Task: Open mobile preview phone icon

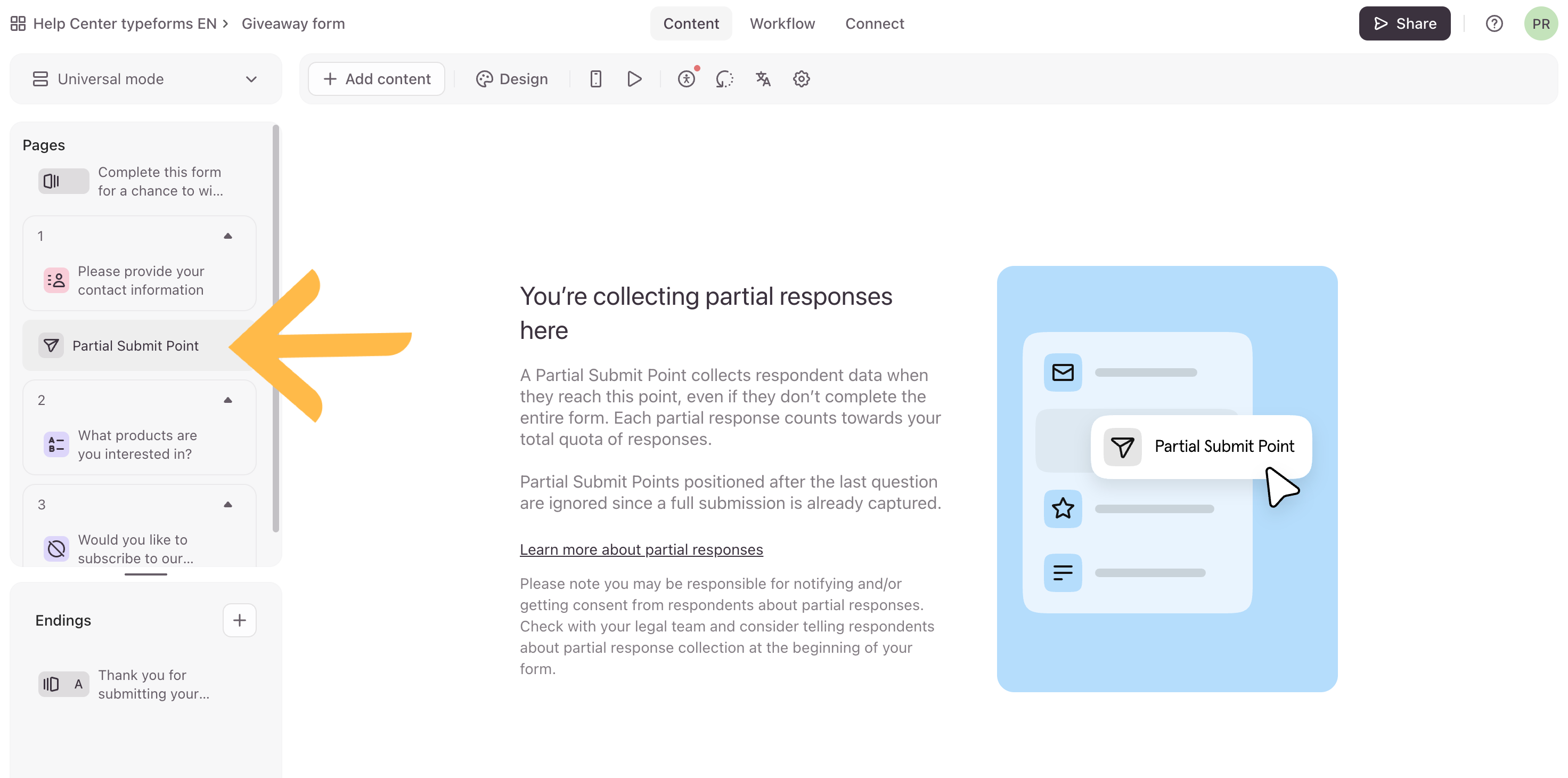Action: point(595,79)
